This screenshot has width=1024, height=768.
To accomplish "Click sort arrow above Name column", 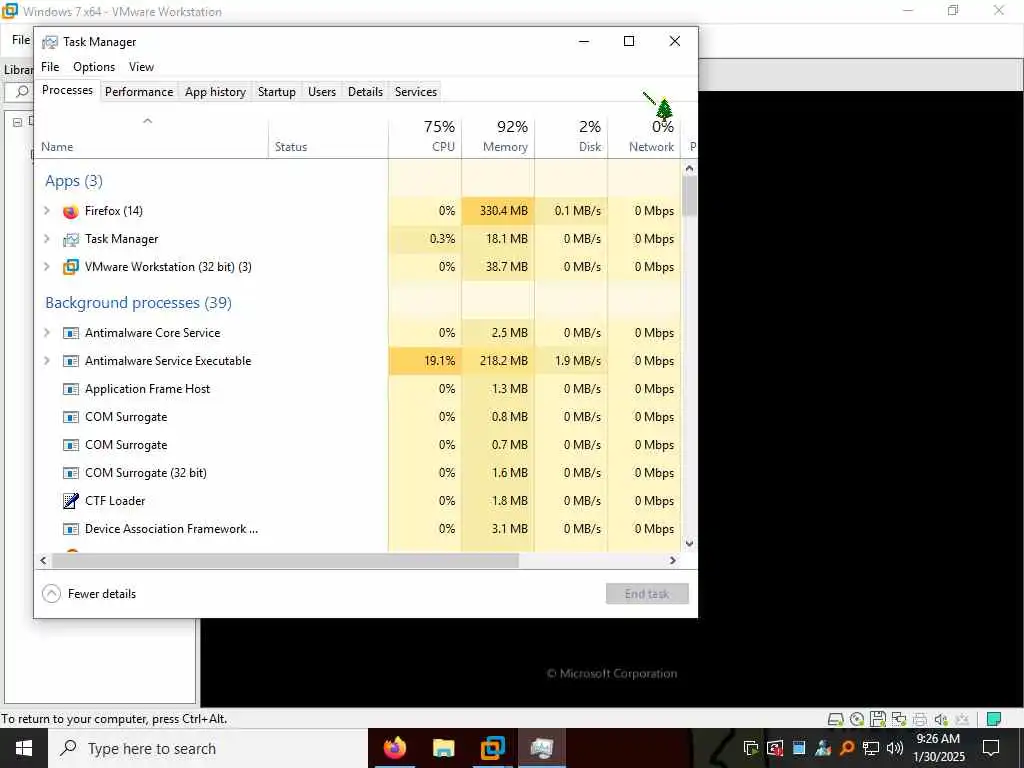I will coord(148,121).
